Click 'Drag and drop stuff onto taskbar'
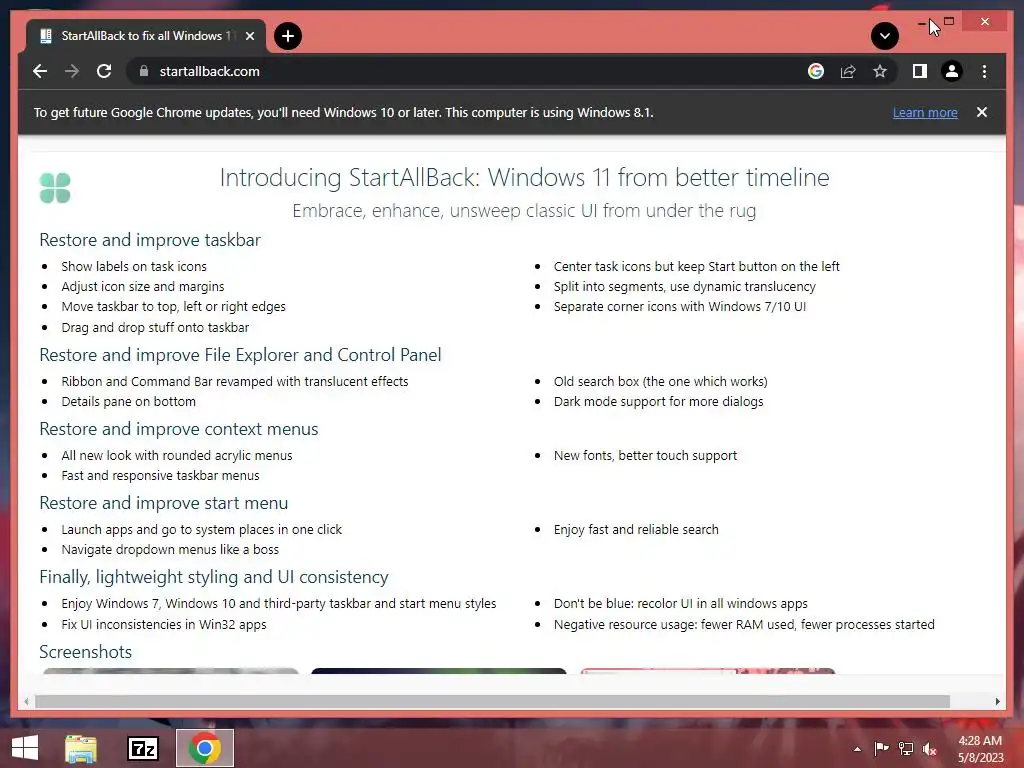The height and width of the screenshot is (768, 1024). [x=155, y=327]
